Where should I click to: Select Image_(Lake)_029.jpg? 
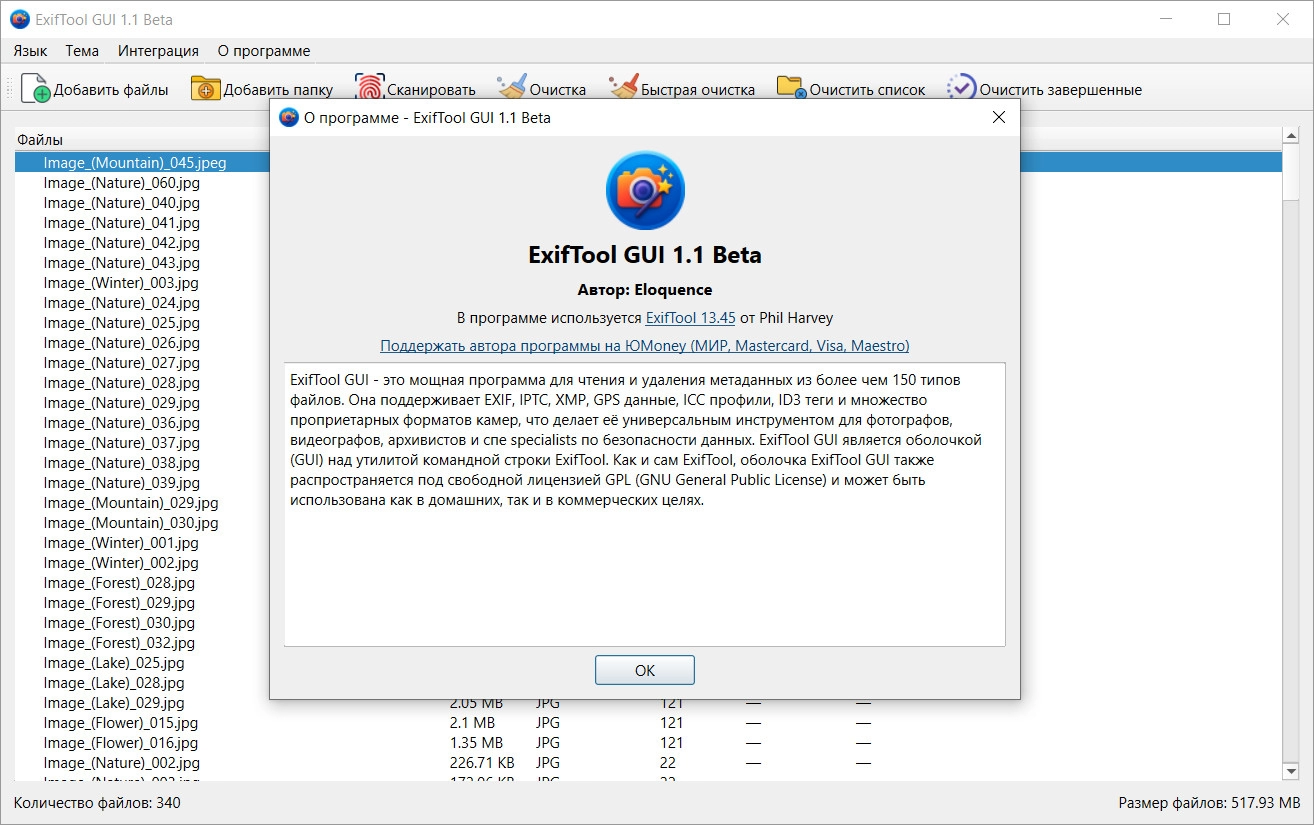(x=114, y=703)
